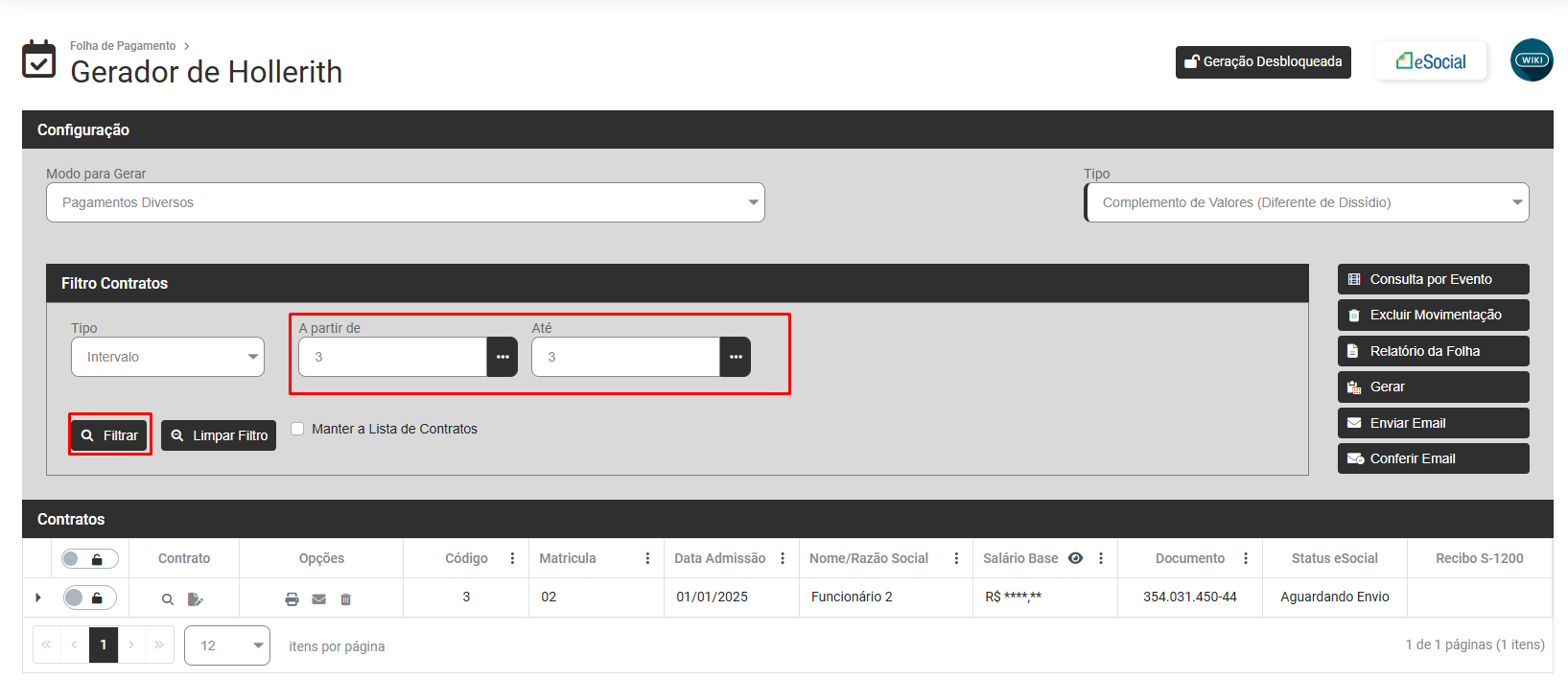Click the magnifier icon in Contrato column
The height and width of the screenshot is (680, 1568).
point(168,599)
